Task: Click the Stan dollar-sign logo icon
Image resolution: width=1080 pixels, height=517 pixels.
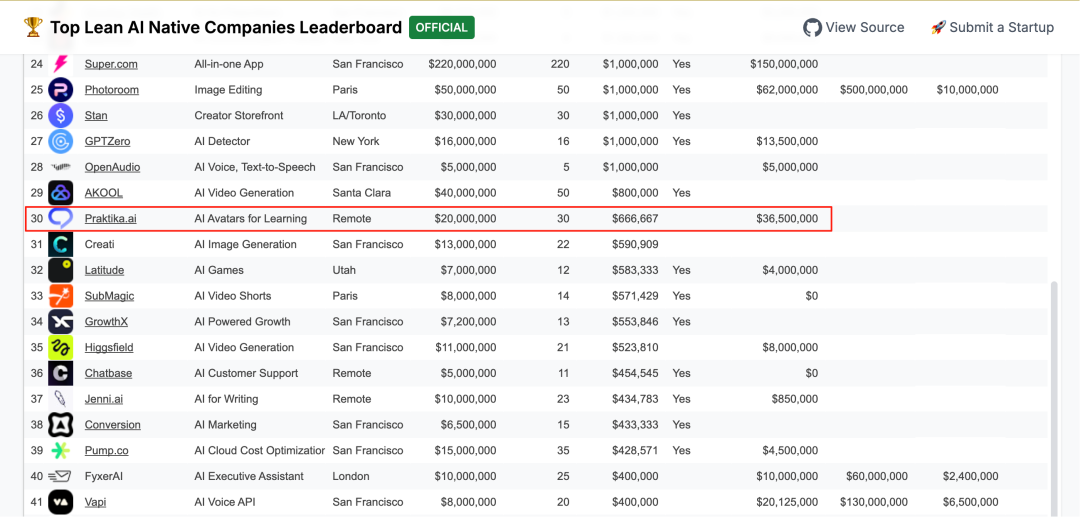Action: (61, 116)
